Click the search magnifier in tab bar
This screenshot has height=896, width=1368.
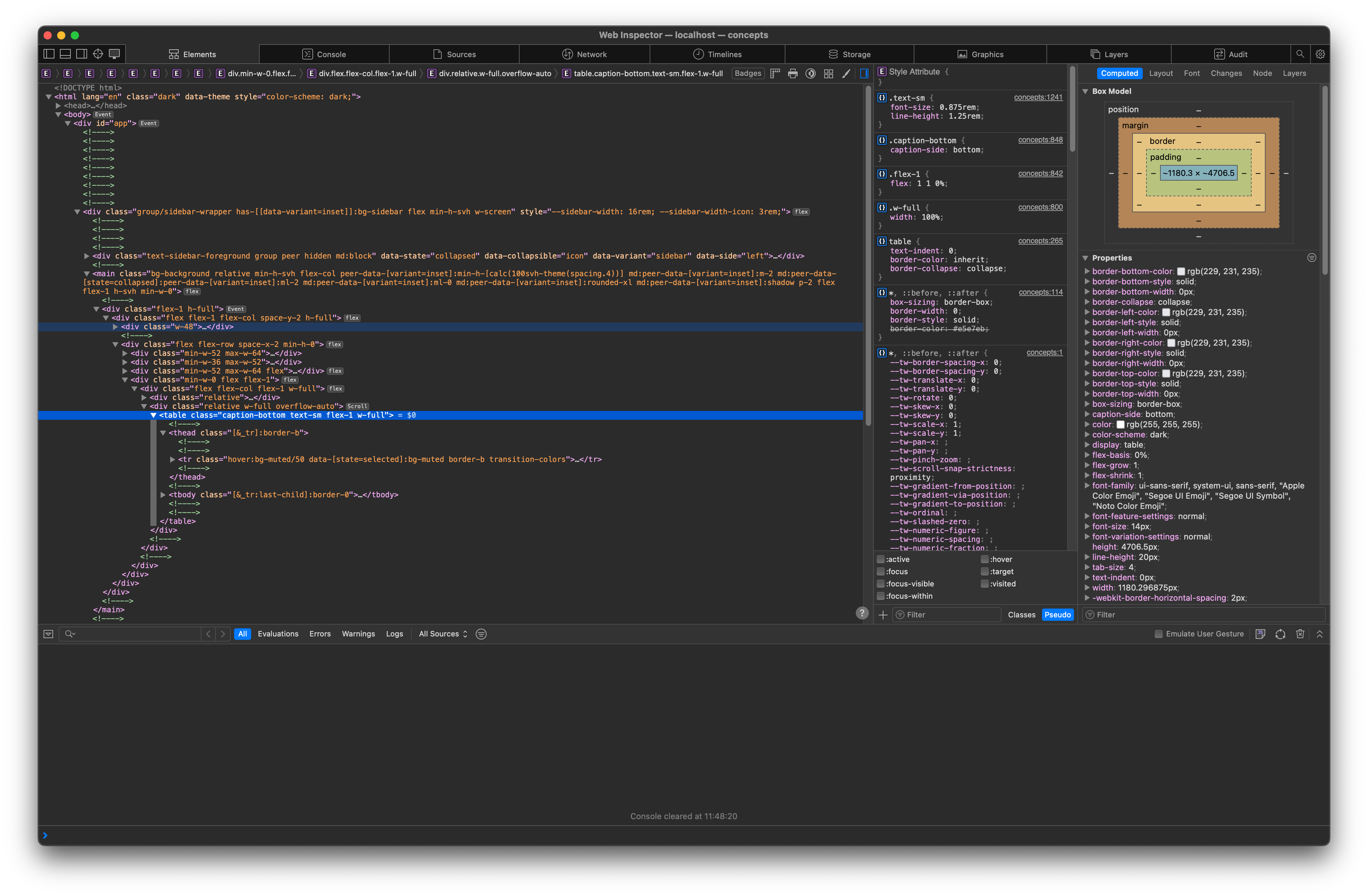click(x=1300, y=54)
